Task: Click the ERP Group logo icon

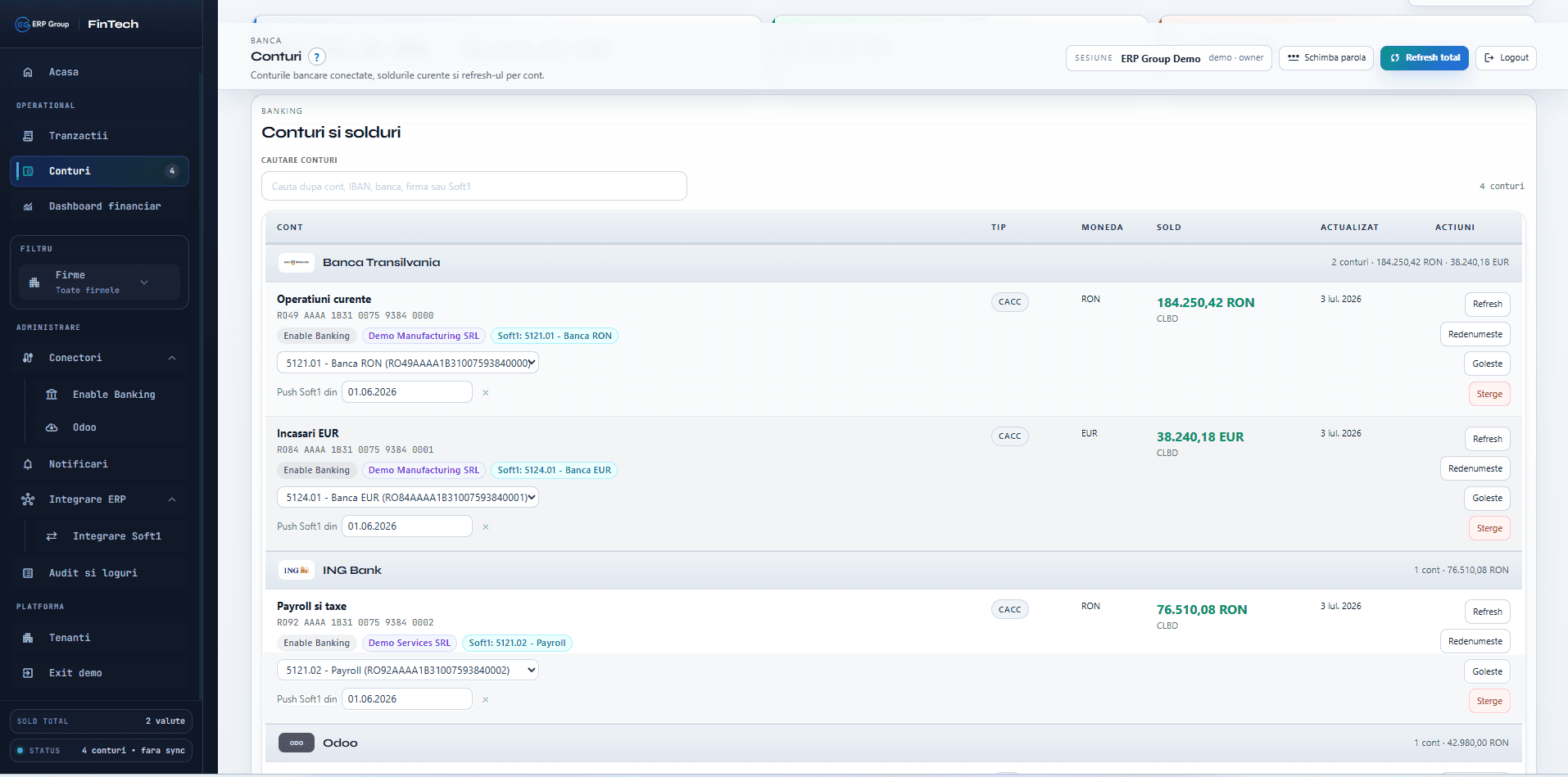Action: [x=23, y=25]
